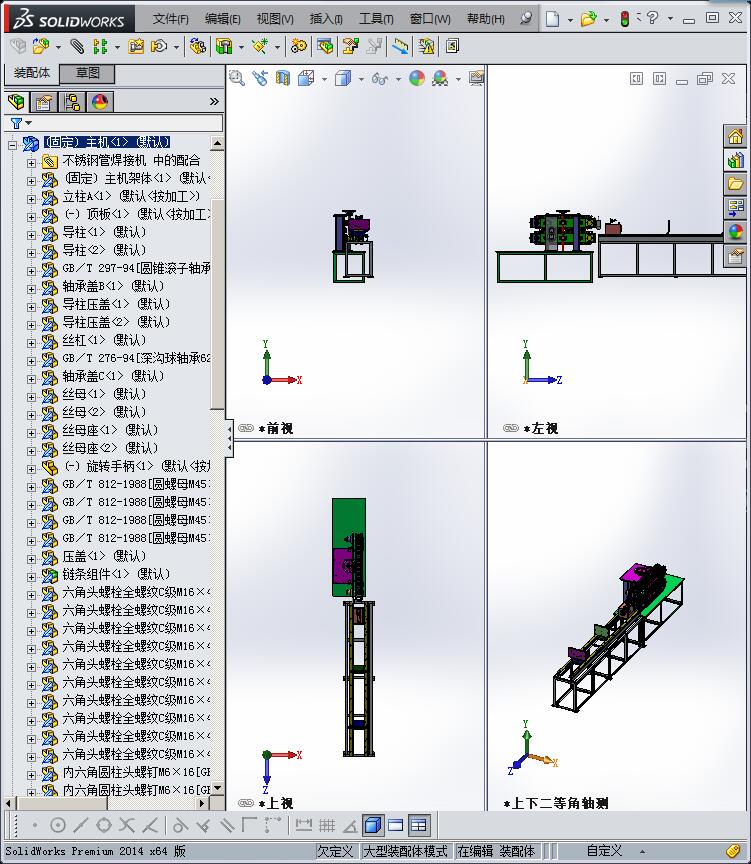Screen dimensions: 751x864
Task: Select the 丝杠<1> component in tree
Action: point(104,340)
